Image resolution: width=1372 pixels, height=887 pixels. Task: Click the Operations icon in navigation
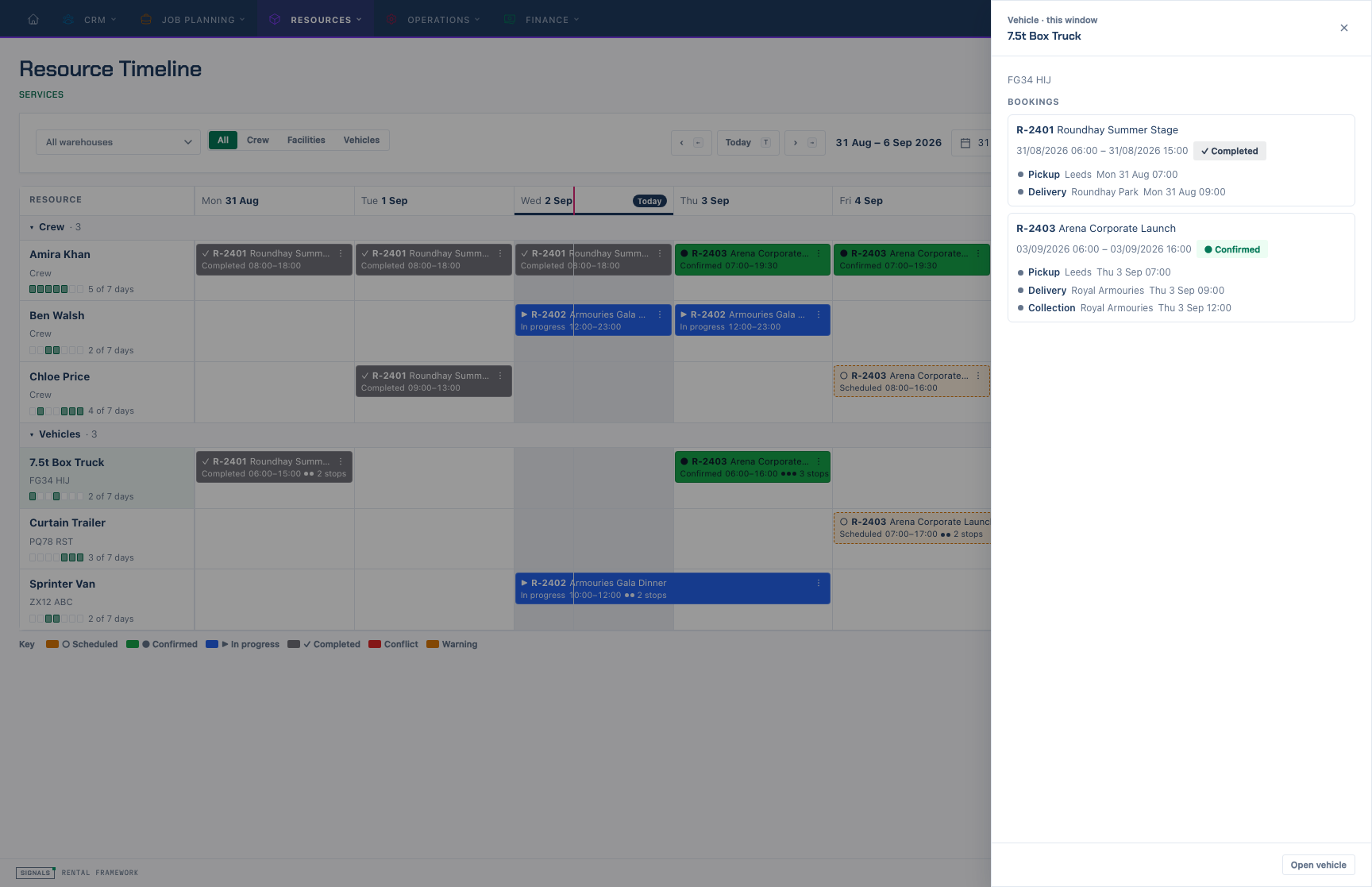click(x=391, y=19)
